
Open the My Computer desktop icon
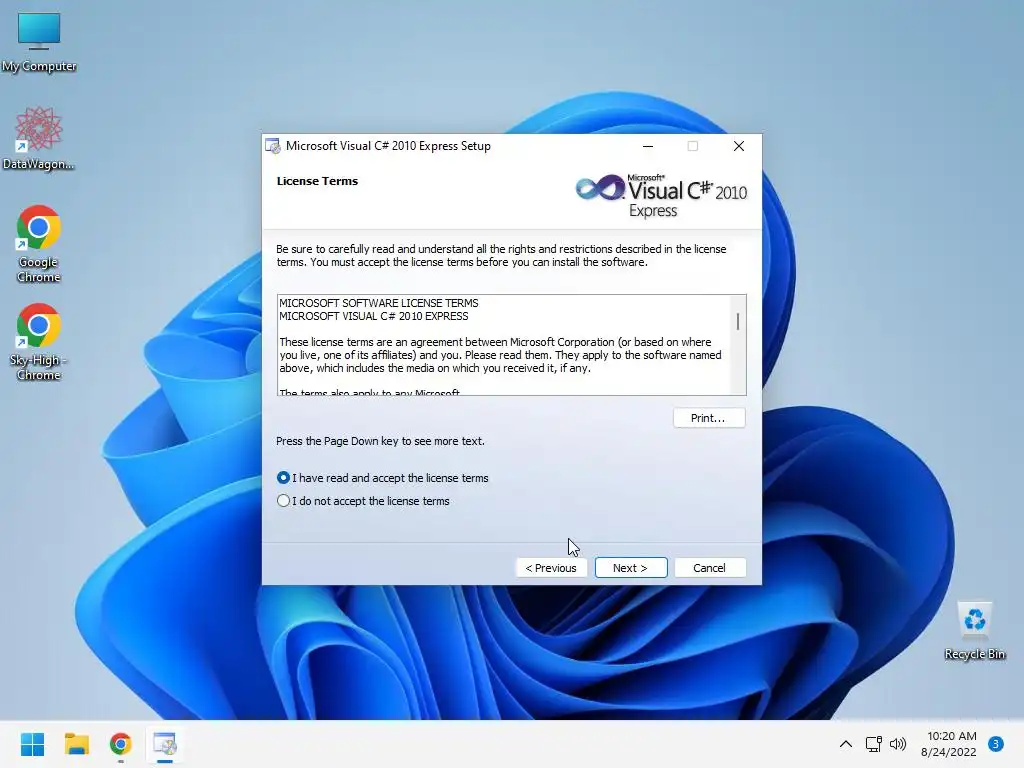click(x=39, y=41)
